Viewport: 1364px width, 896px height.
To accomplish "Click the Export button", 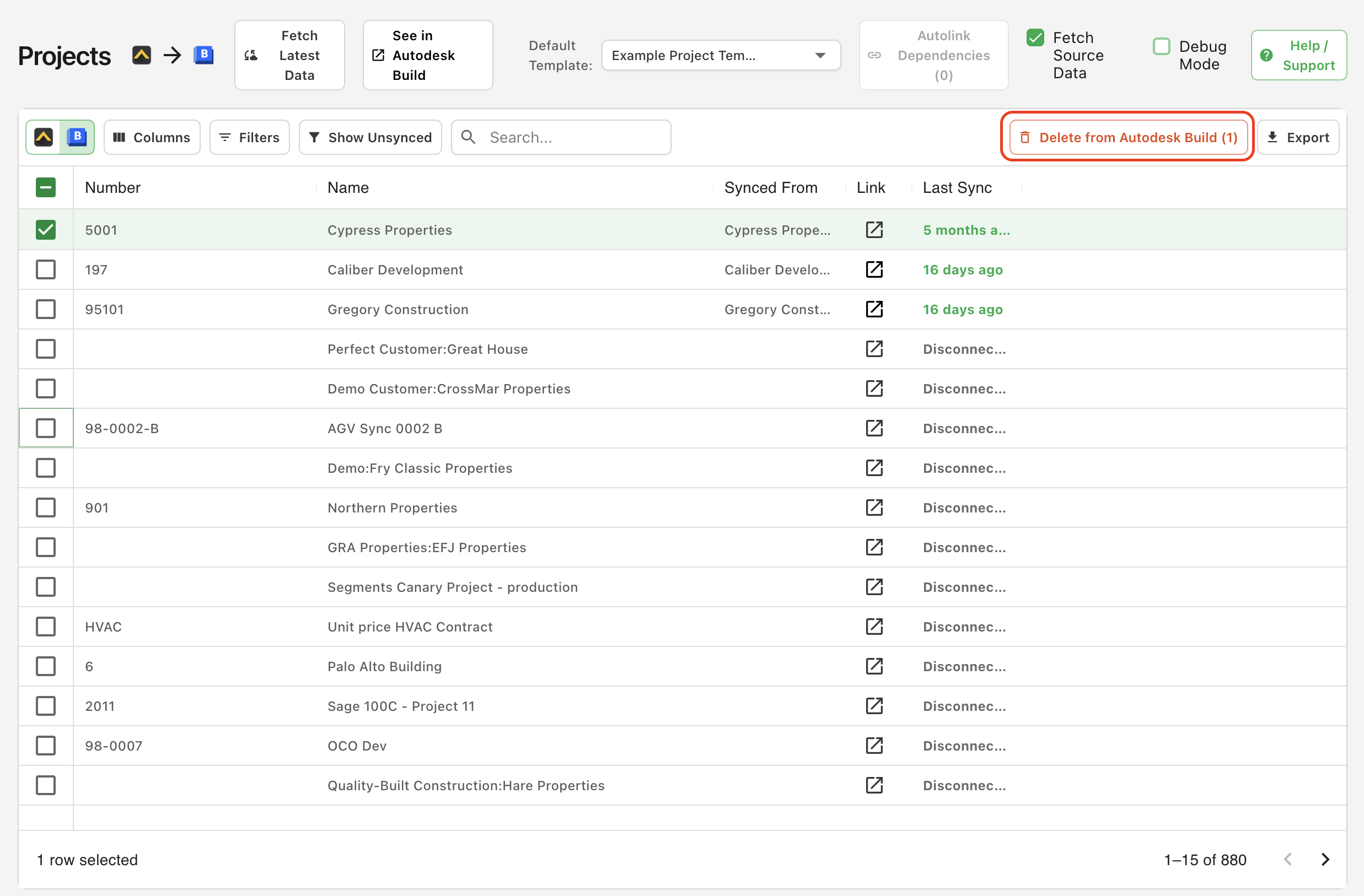I will pos(1298,137).
